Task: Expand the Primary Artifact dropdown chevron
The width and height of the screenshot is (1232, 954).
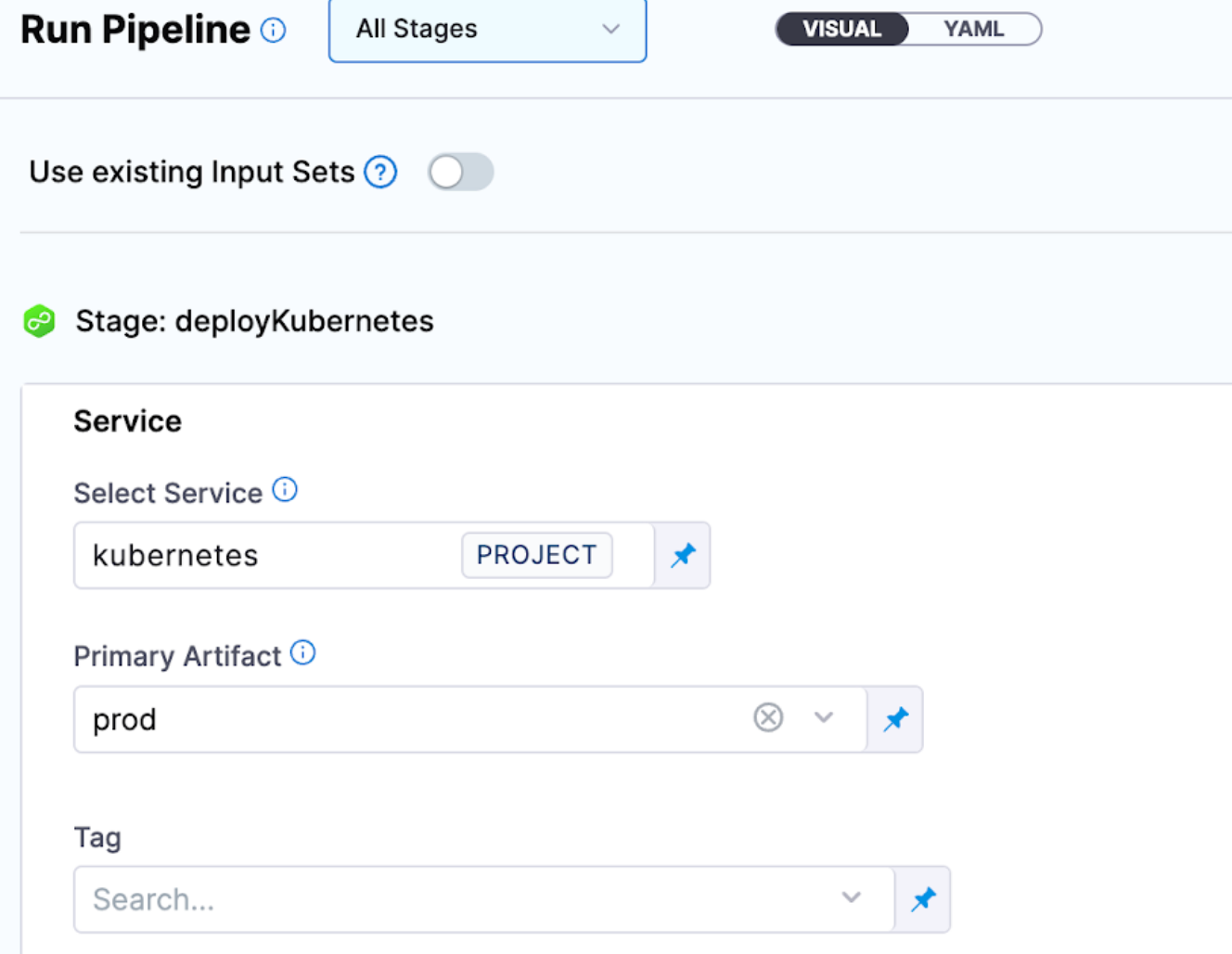Action: point(824,717)
